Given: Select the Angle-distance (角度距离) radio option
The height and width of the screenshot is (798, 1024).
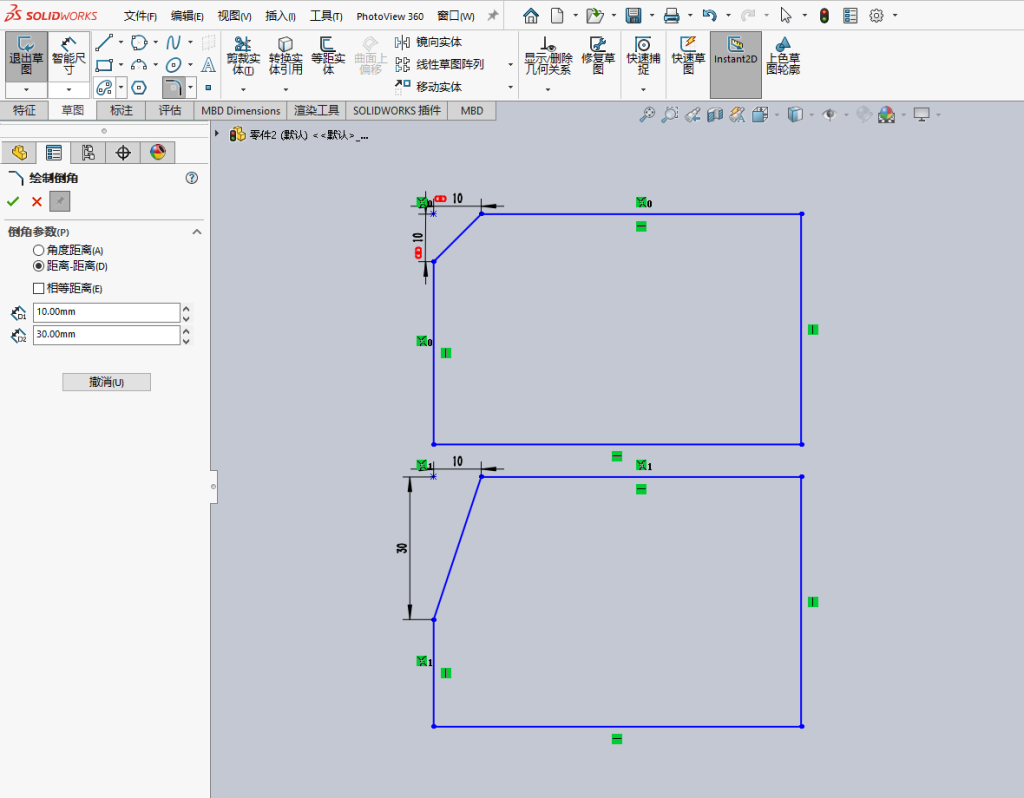Looking at the screenshot, I should tap(39, 250).
